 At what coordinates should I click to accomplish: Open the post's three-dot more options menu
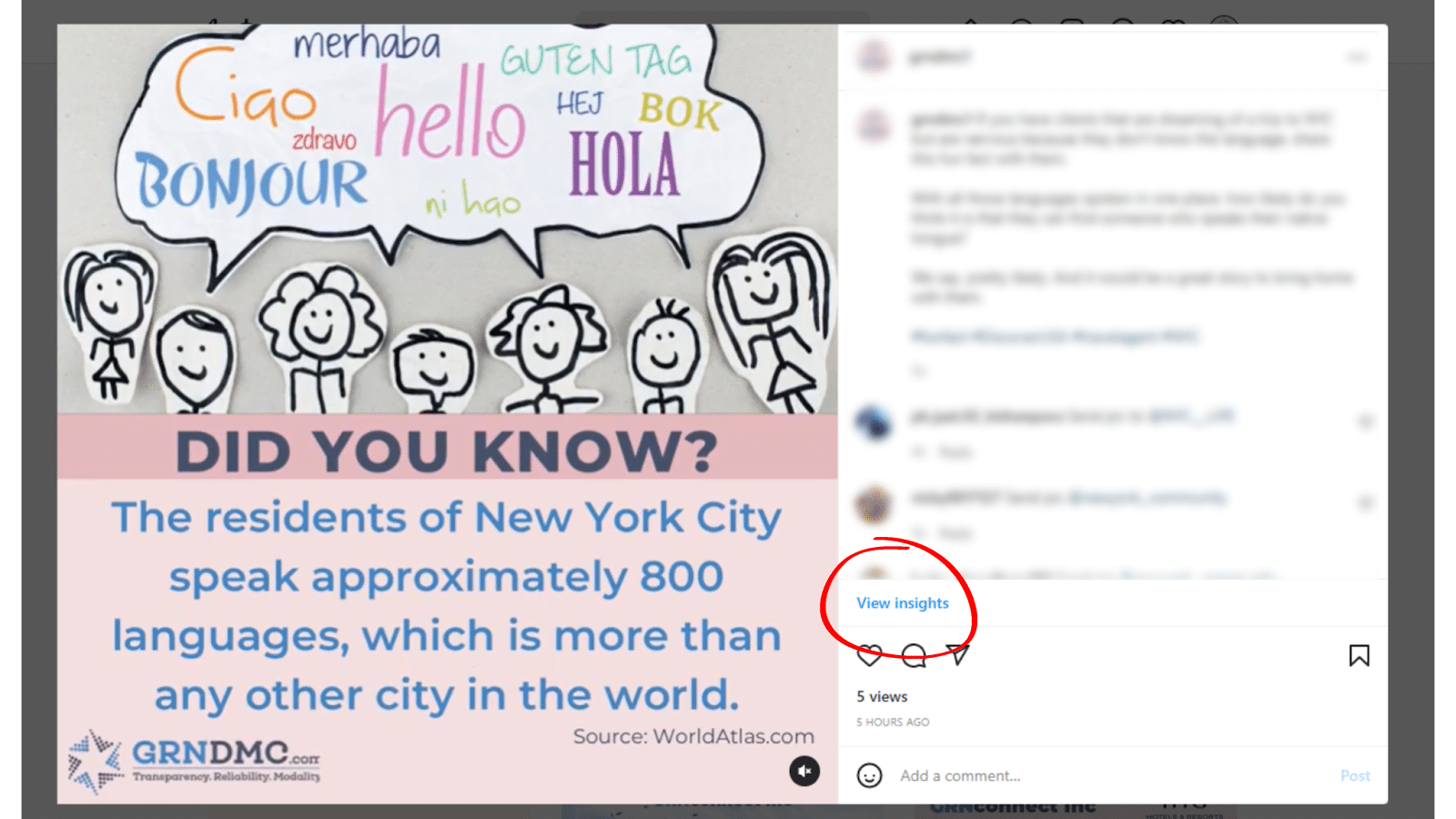tap(1357, 57)
